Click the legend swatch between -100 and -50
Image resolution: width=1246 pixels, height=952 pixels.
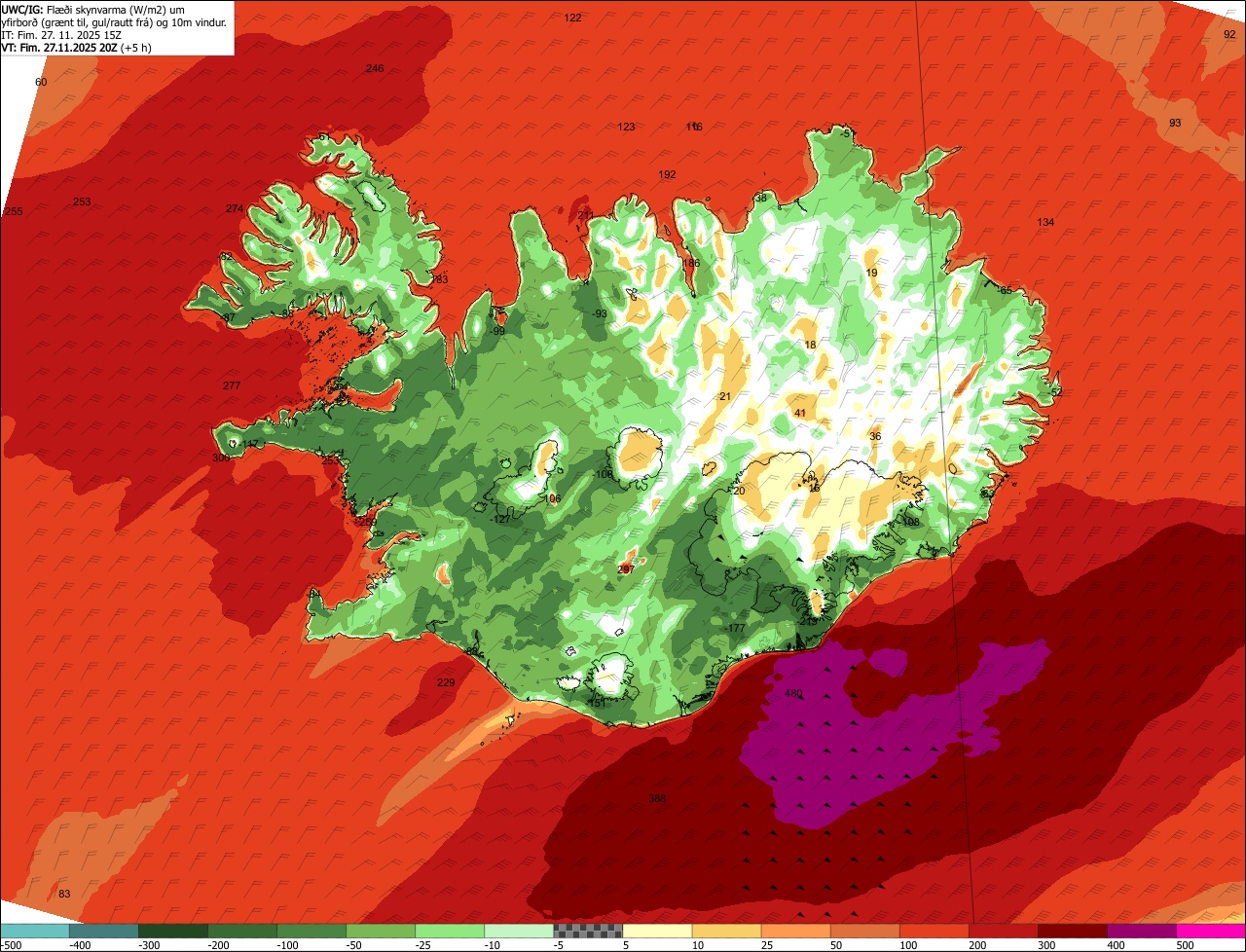click(x=311, y=931)
